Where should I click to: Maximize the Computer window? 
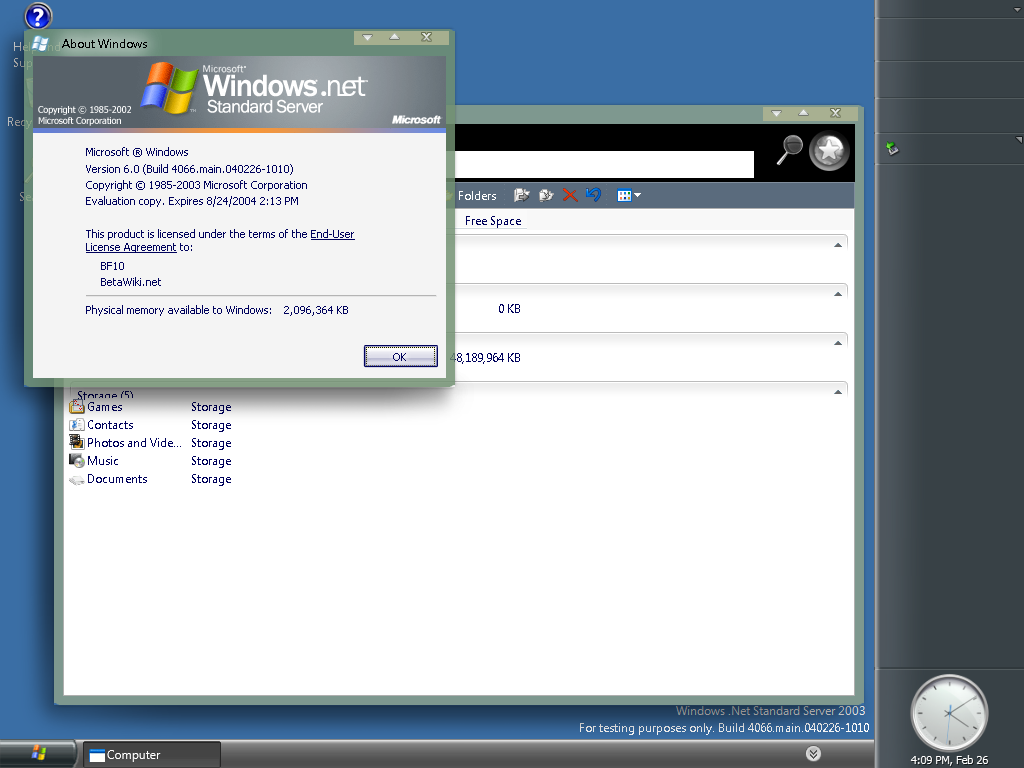click(x=803, y=113)
